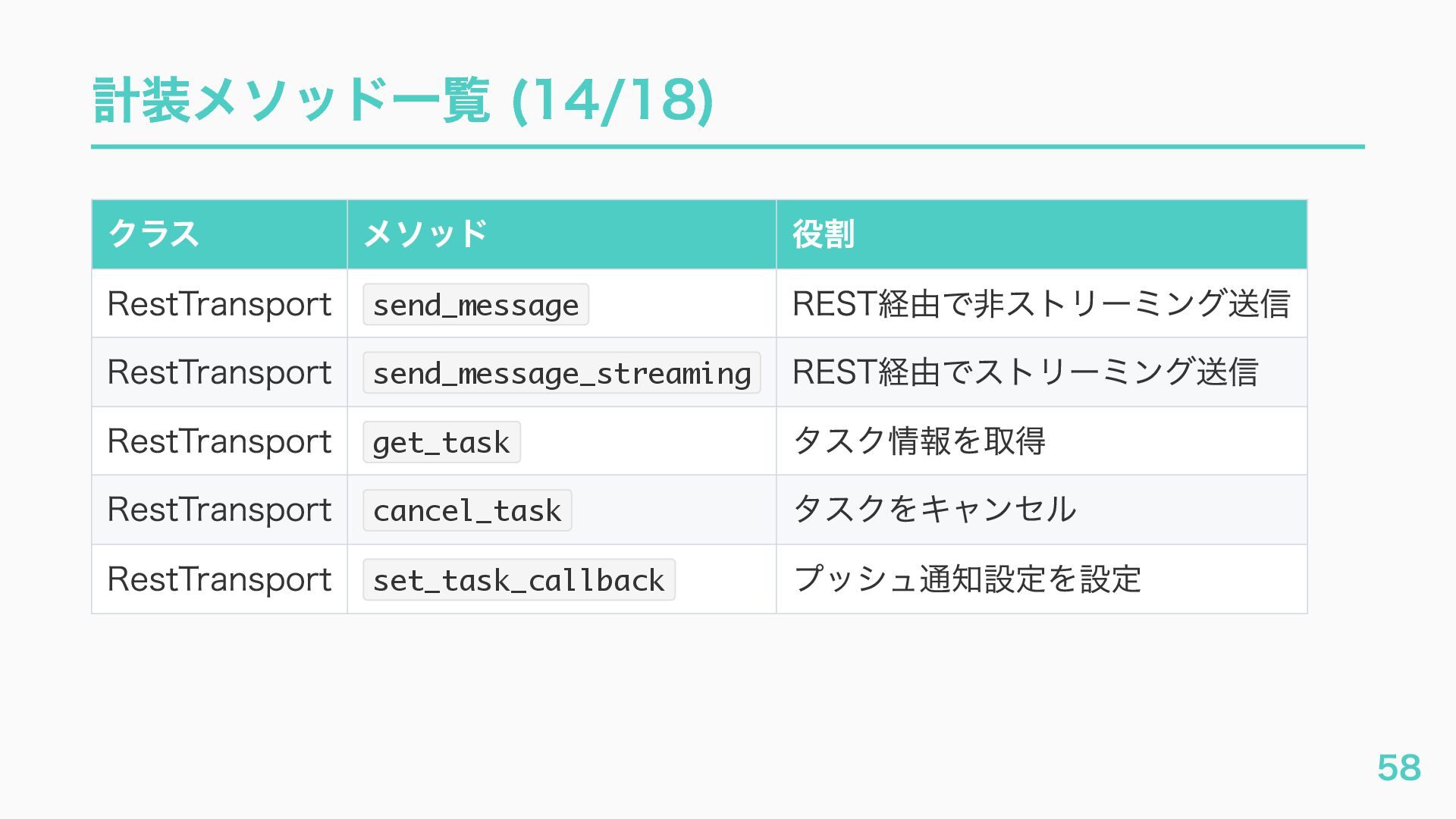Click the 役割 column header
This screenshot has height=819, width=1456.
(824, 234)
